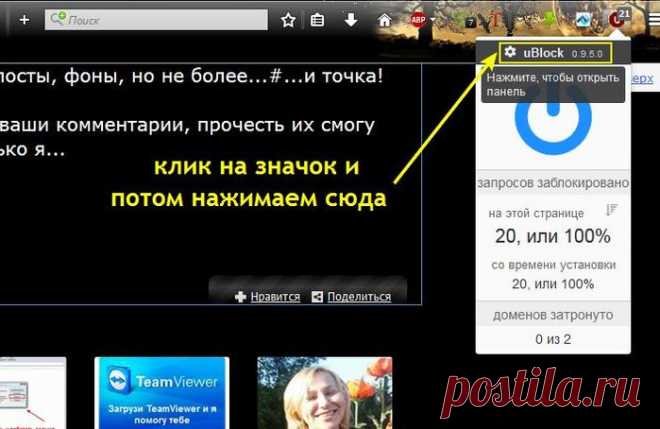Click the Поделиться link

pyautogui.click(x=359, y=297)
